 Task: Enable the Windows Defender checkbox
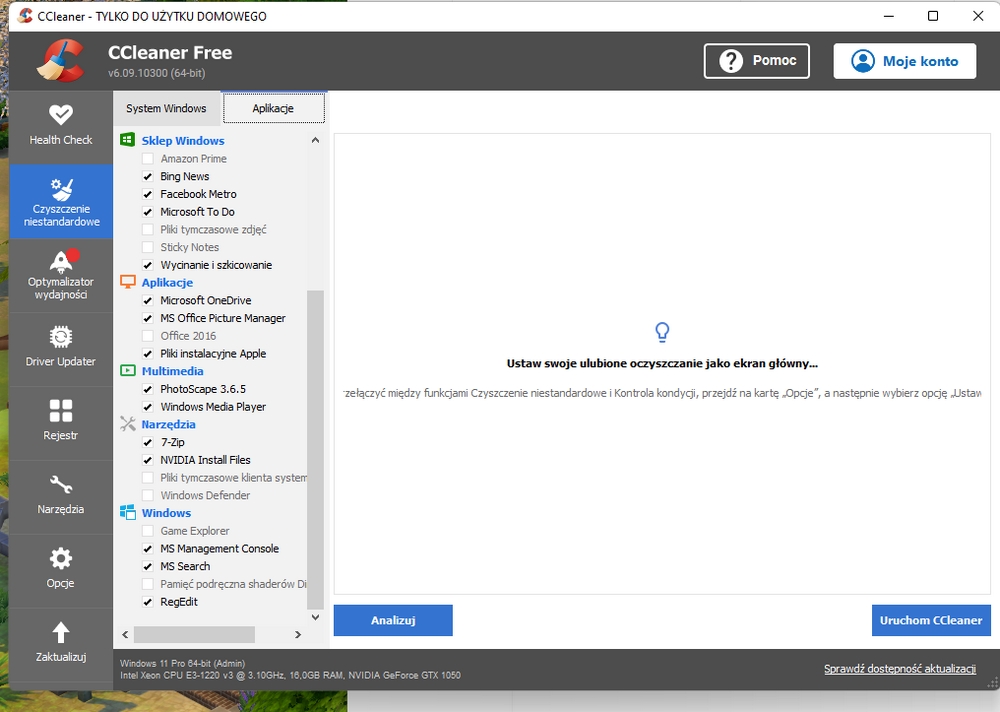(148, 495)
